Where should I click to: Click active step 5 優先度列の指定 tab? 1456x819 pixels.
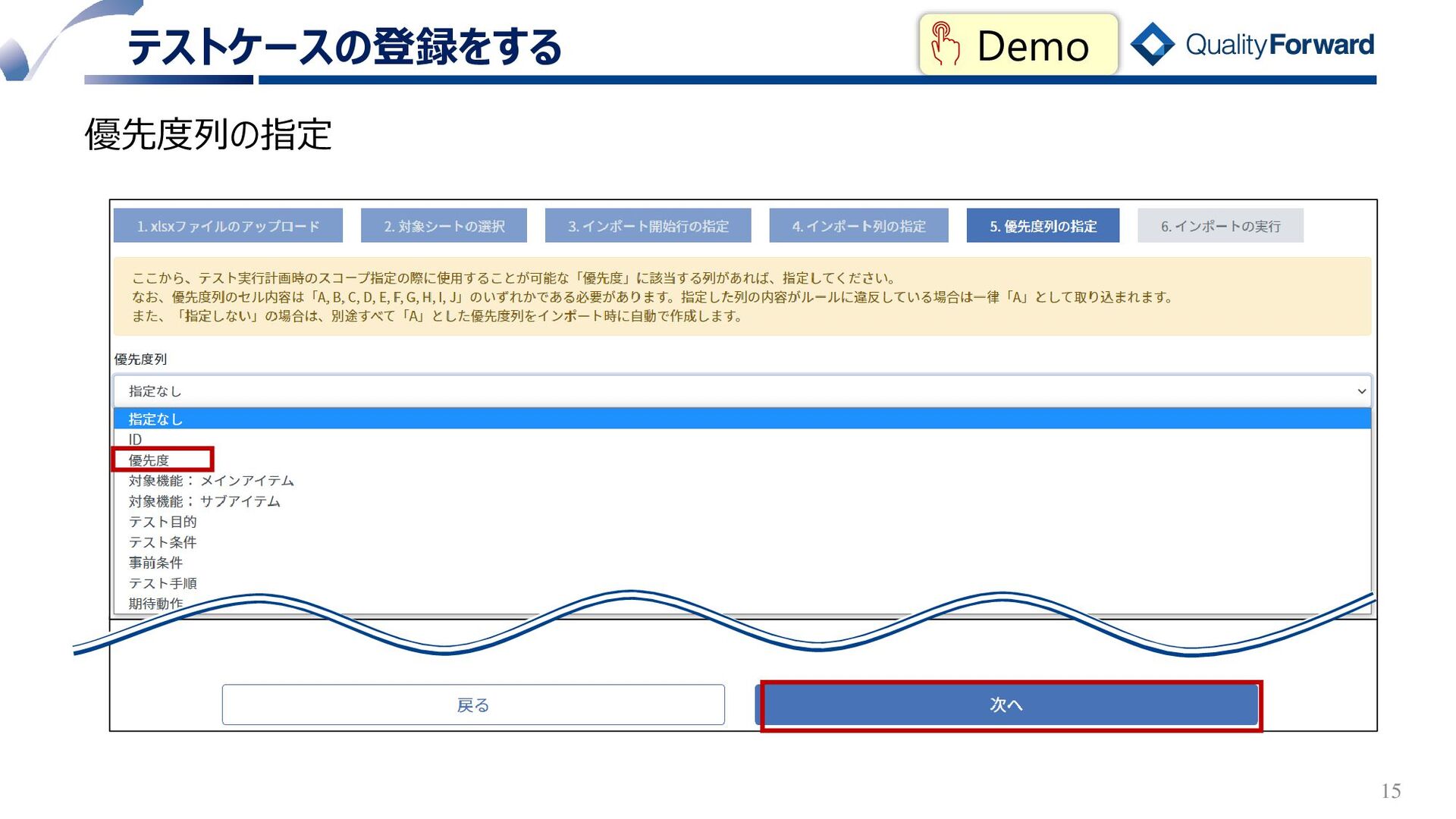(1043, 226)
